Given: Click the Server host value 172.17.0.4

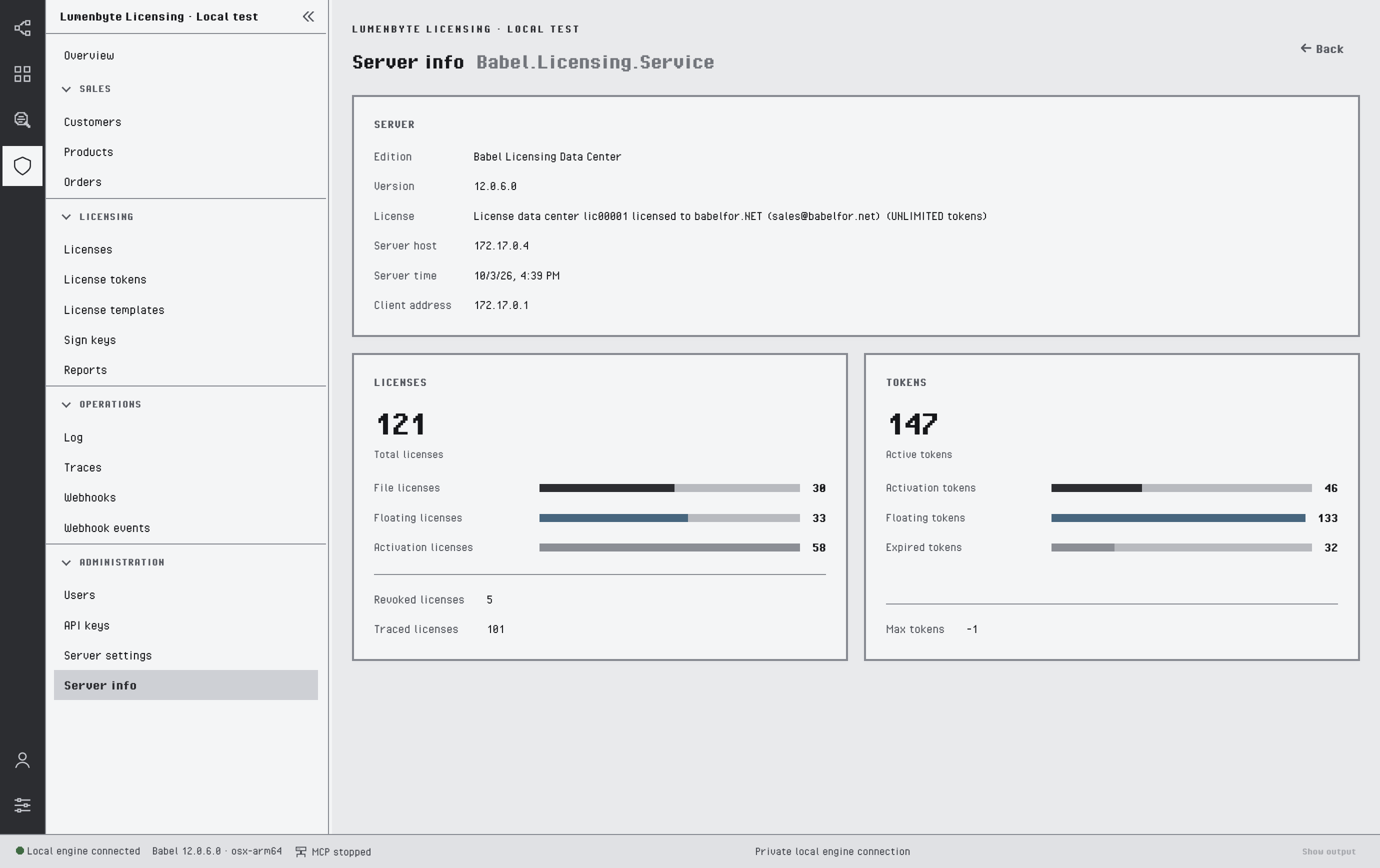Looking at the screenshot, I should pyautogui.click(x=501, y=246).
